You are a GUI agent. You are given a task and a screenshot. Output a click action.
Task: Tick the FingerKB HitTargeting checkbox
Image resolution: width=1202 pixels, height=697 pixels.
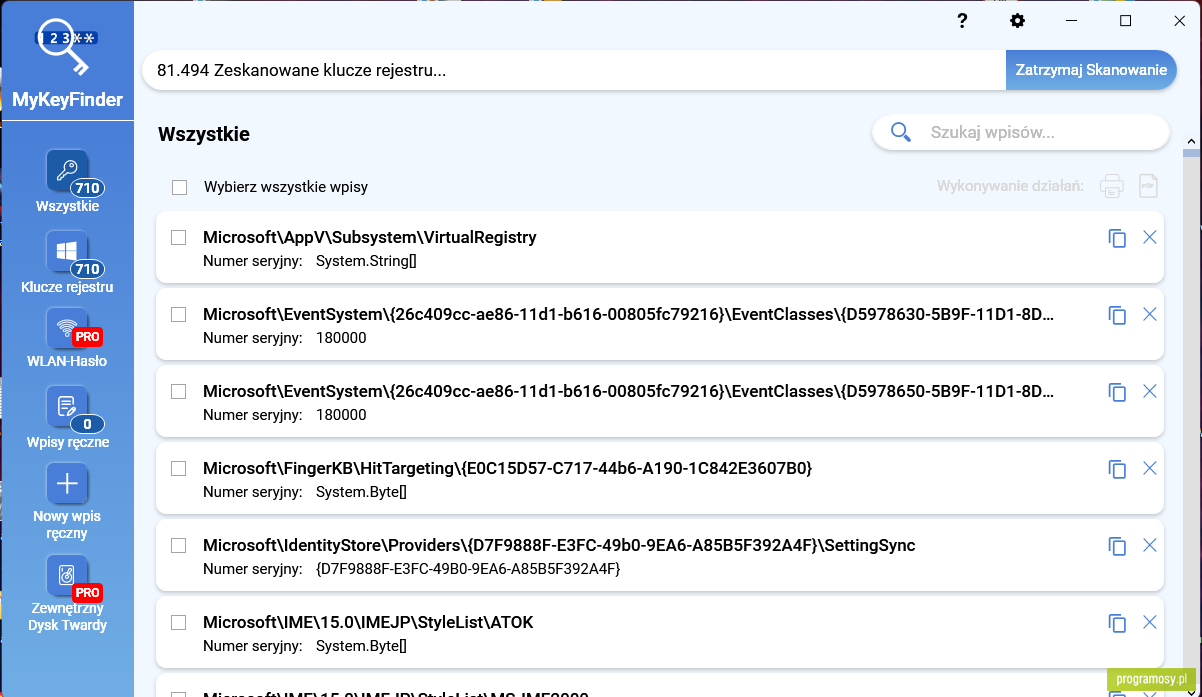click(178, 468)
